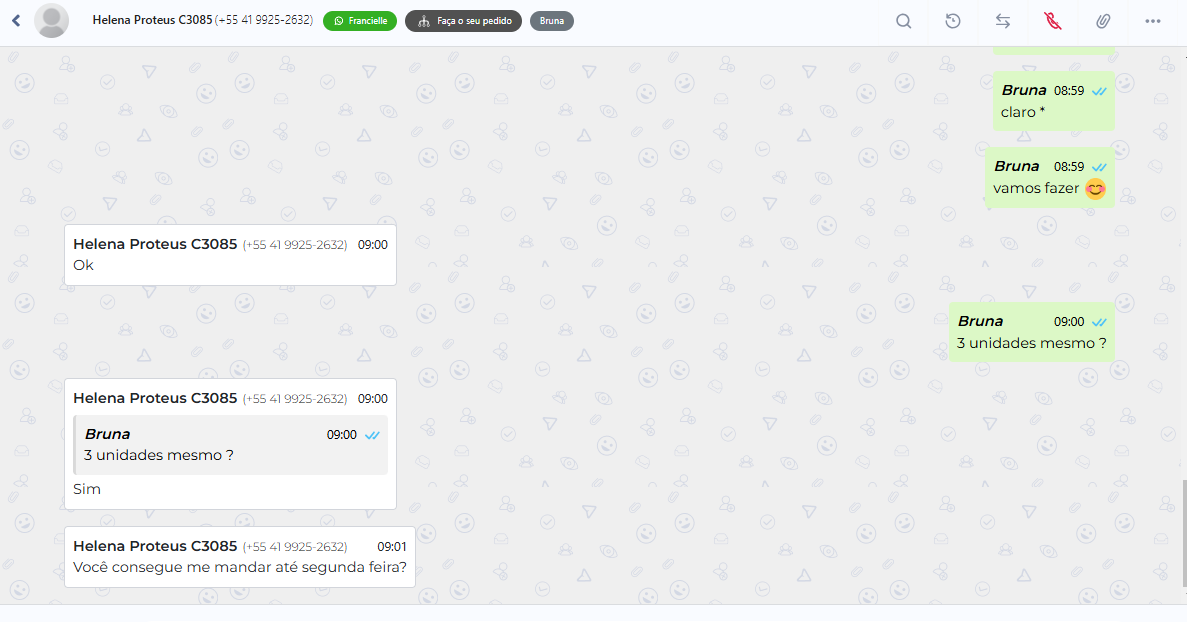Click the green Francielle WhatsApp tag
1187x622 pixels.
360,21
